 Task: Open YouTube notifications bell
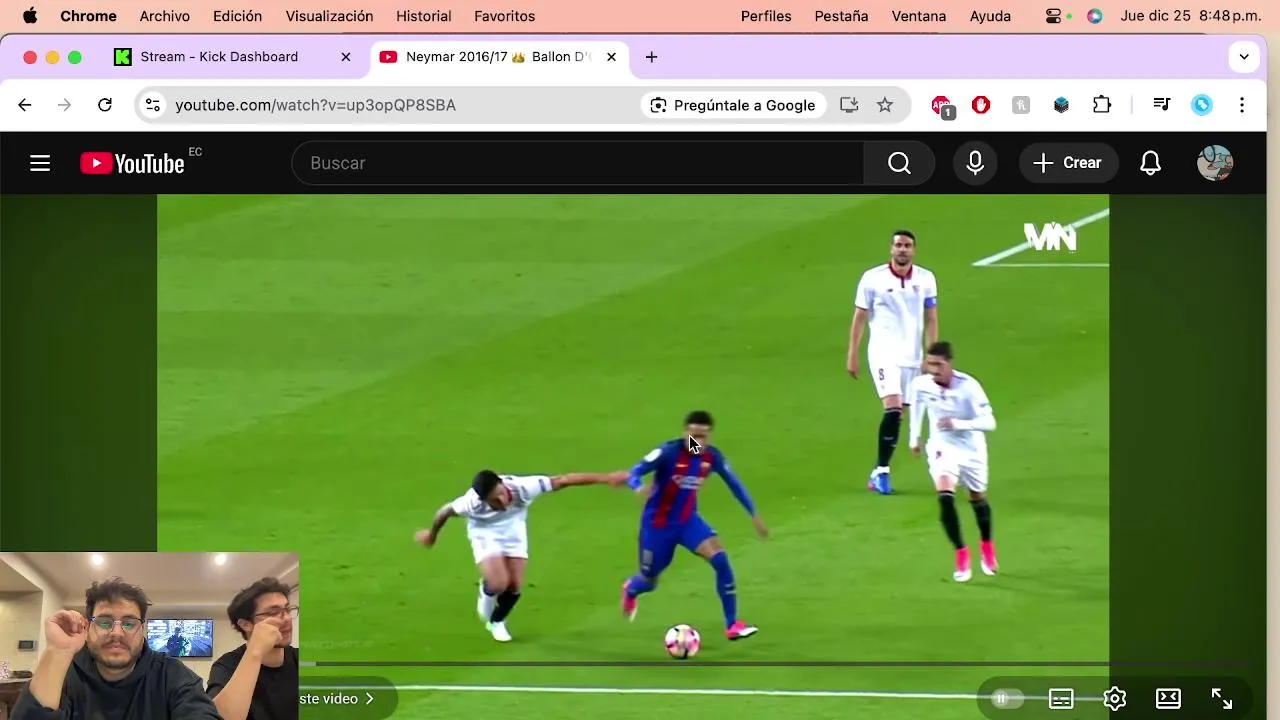tap(1151, 163)
